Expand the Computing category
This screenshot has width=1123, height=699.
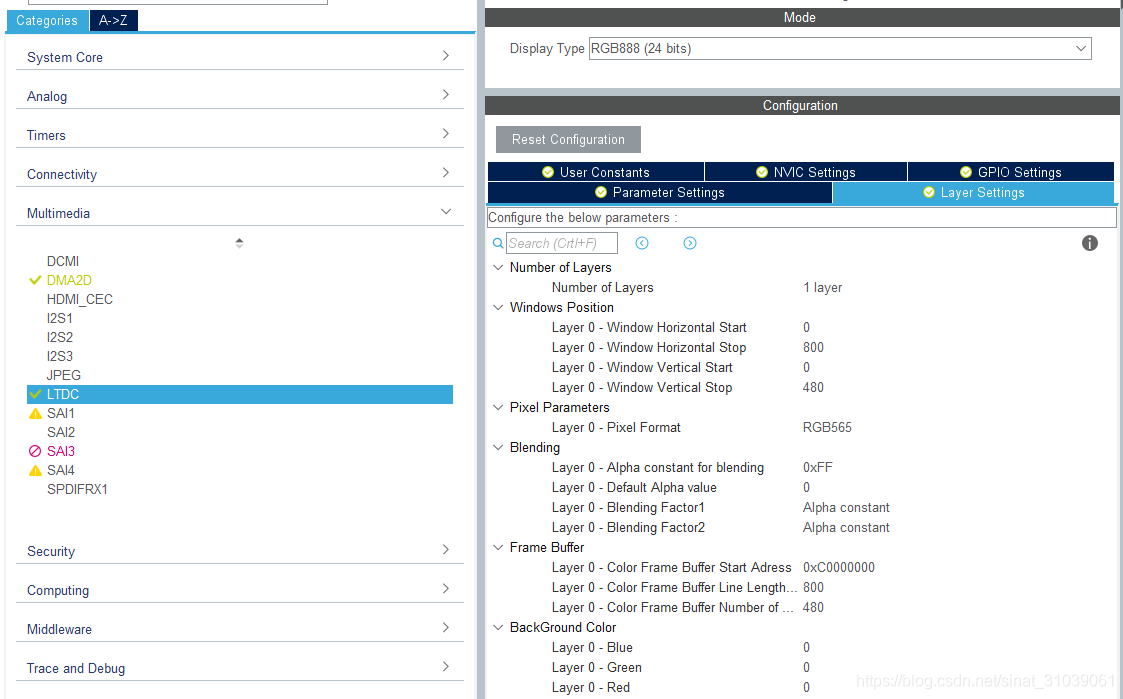pos(445,589)
